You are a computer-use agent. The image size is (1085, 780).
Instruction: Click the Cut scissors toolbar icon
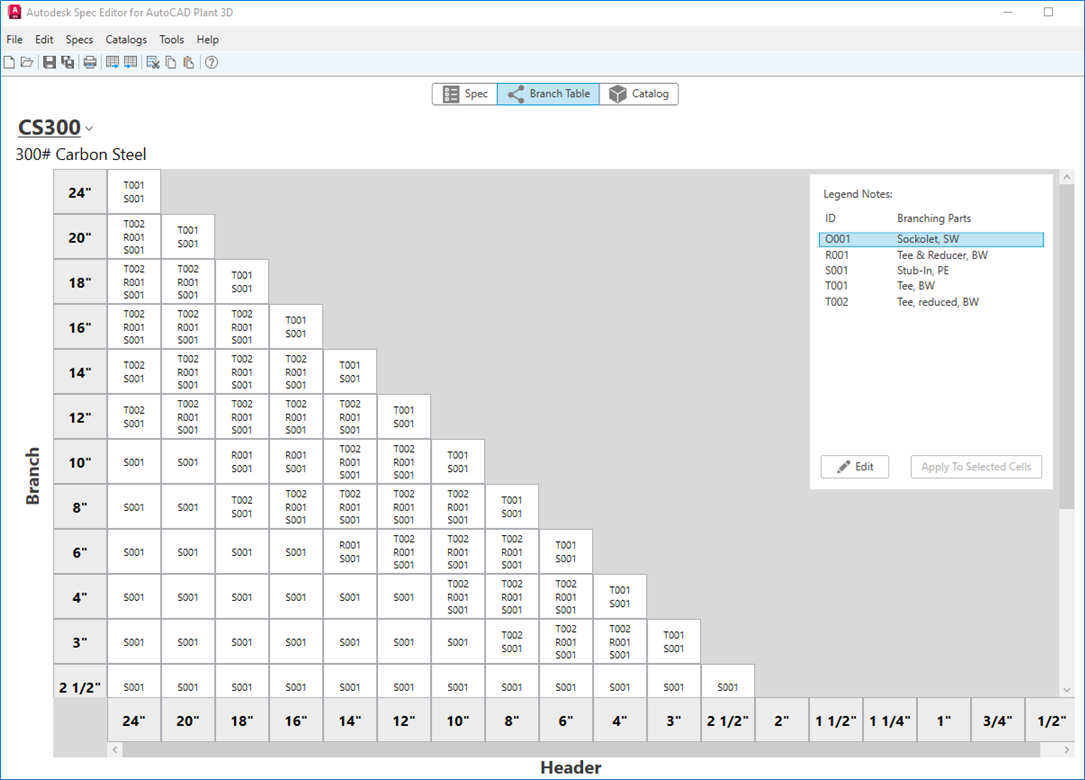click(x=153, y=63)
